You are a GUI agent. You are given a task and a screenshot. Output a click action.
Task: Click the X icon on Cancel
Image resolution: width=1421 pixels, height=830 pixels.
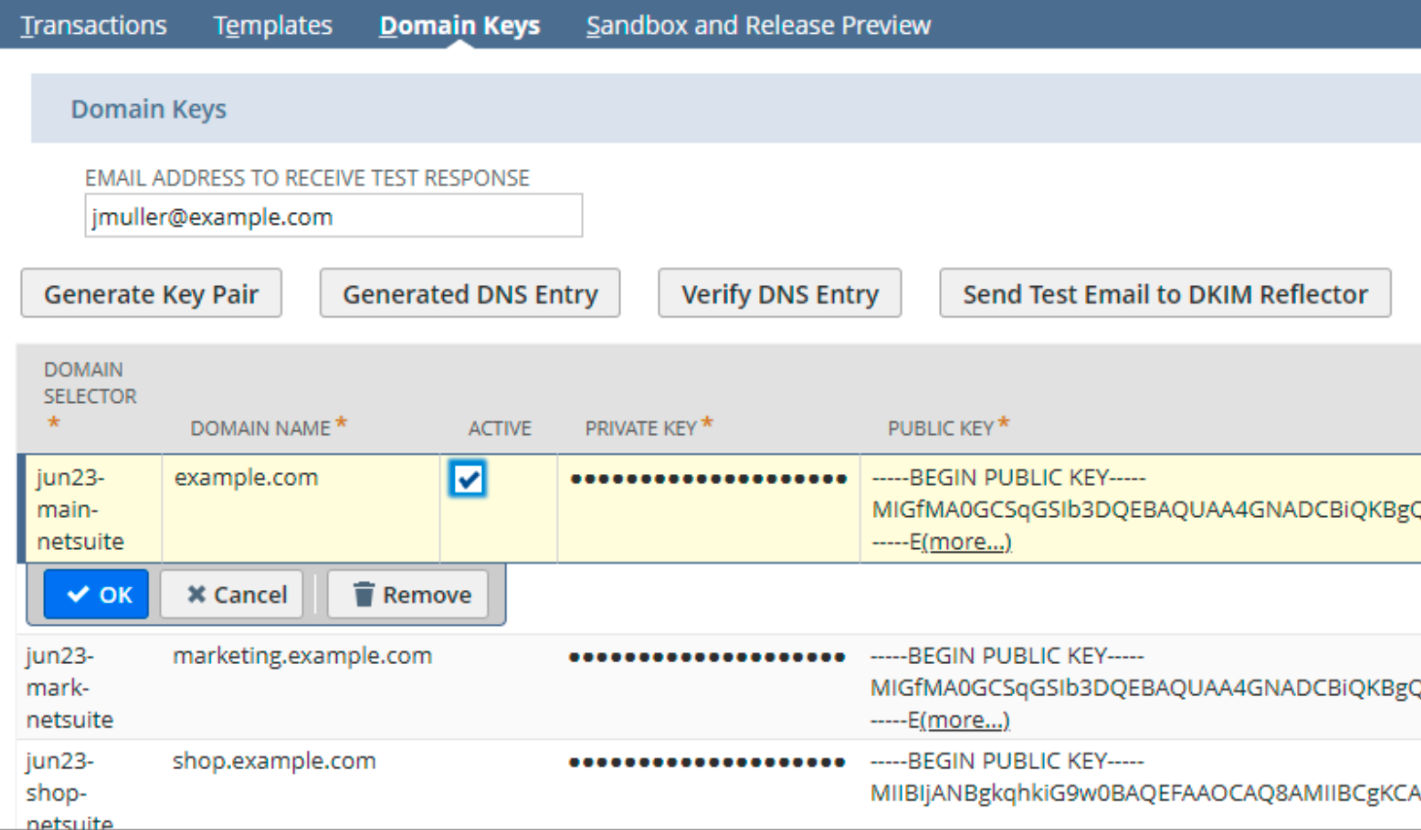(197, 594)
